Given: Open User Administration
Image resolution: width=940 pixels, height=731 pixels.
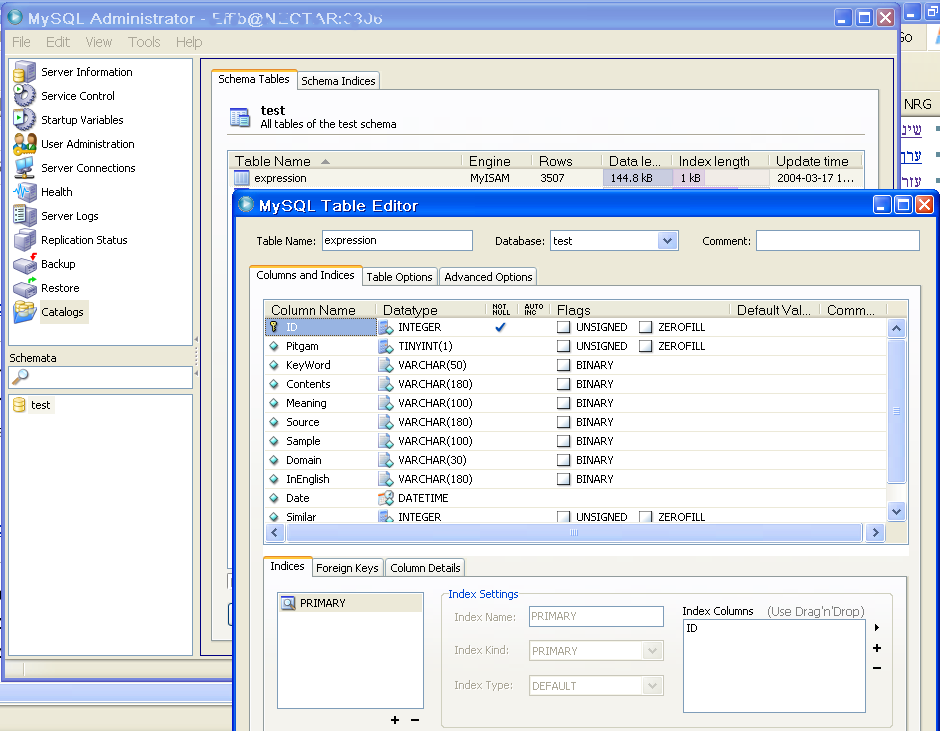Looking at the screenshot, I should coord(85,144).
